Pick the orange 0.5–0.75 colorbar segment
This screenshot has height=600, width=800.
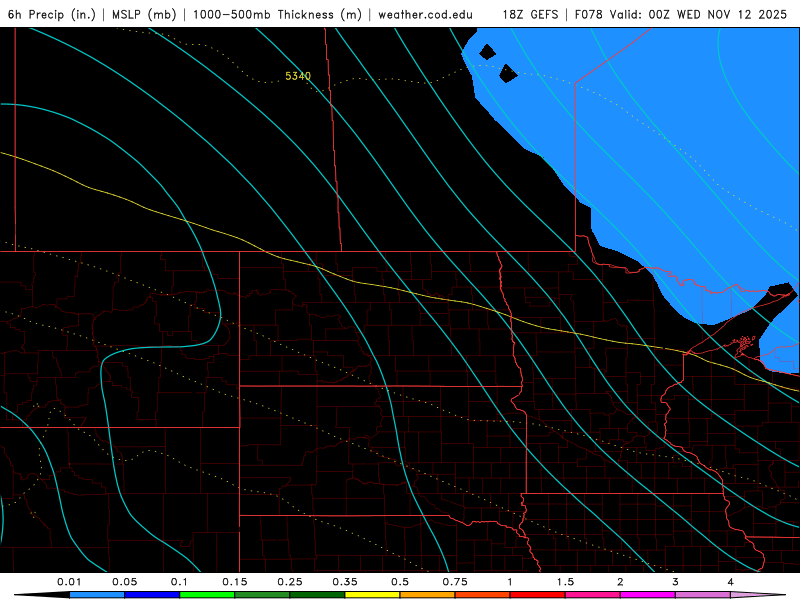pyautogui.click(x=428, y=595)
